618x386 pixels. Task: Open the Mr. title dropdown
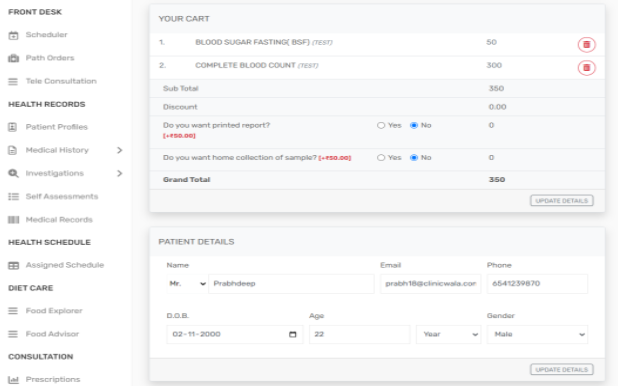coord(187,284)
